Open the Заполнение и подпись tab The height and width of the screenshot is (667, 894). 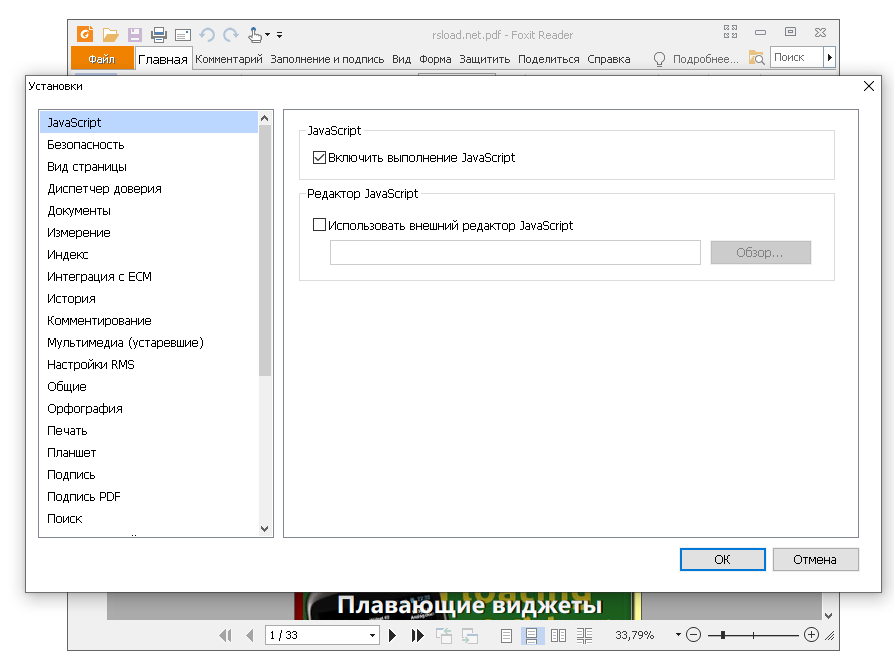point(327,59)
